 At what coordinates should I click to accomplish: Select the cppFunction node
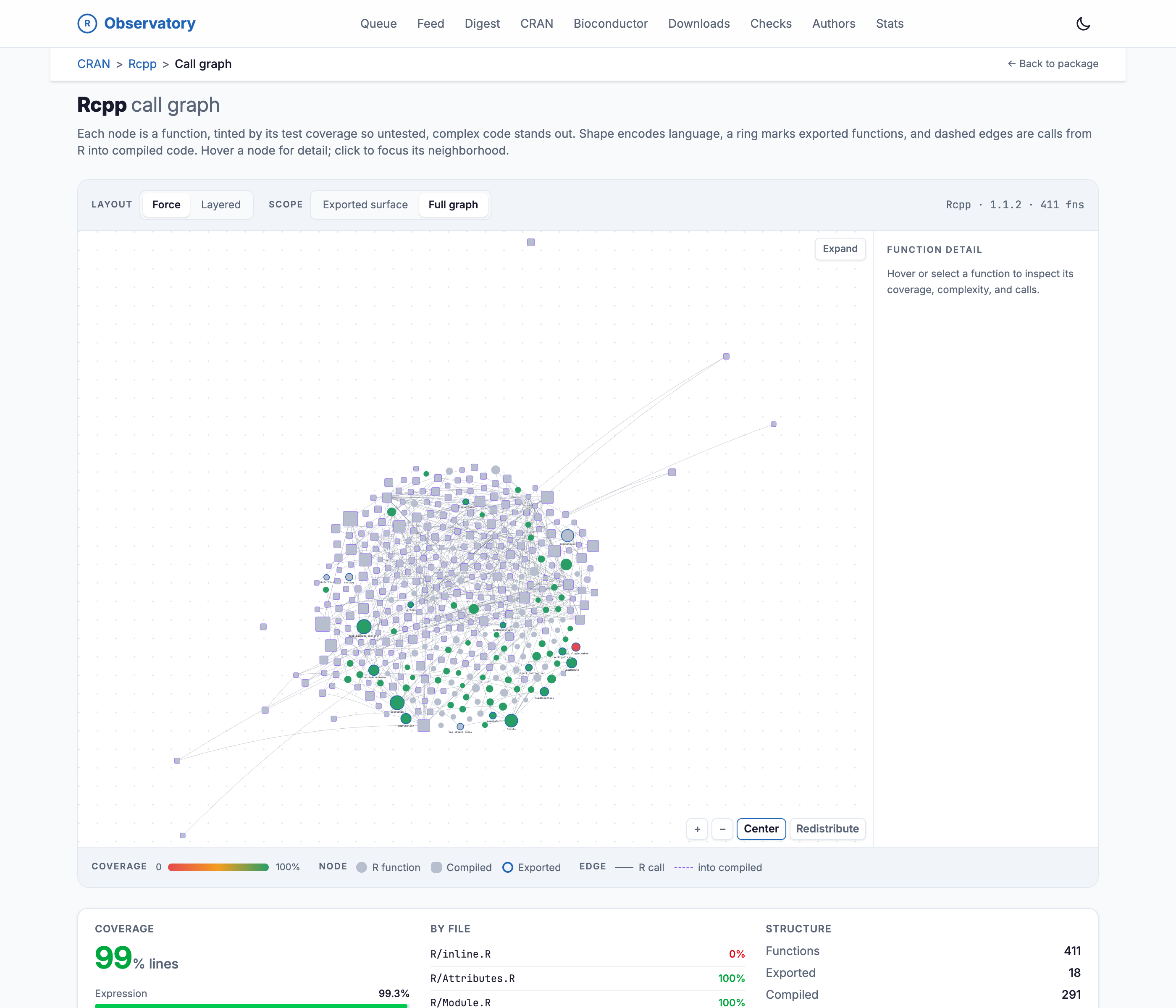tap(406, 719)
